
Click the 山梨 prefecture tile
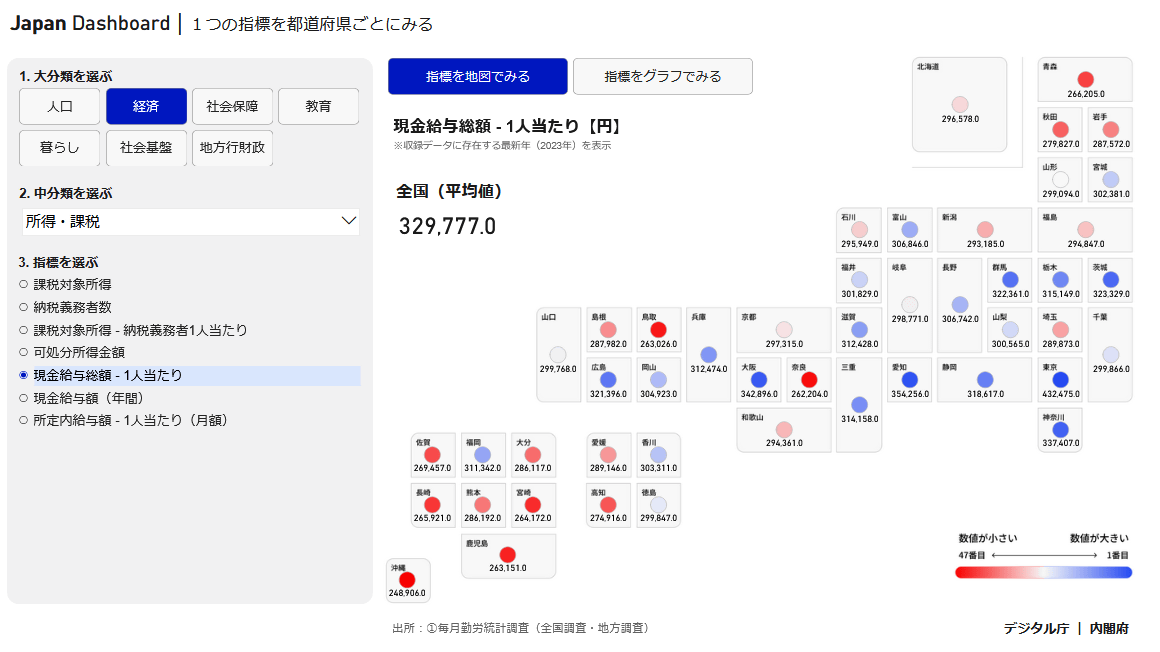tap(1010, 330)
